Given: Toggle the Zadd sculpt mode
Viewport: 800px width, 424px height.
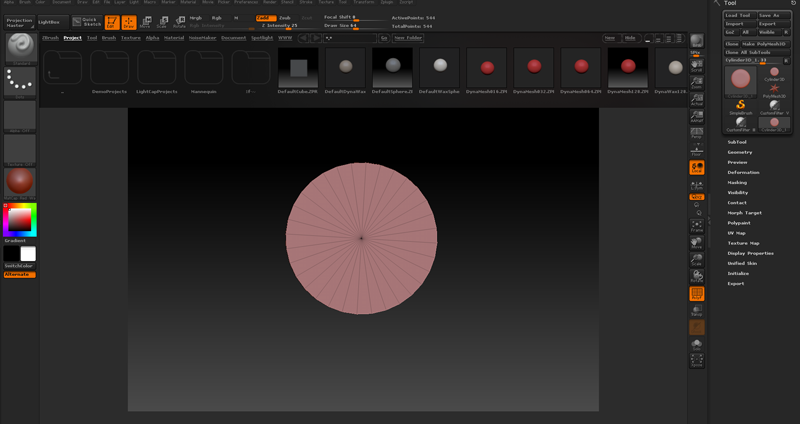Looking at the screenshot, I should [265, 17].
